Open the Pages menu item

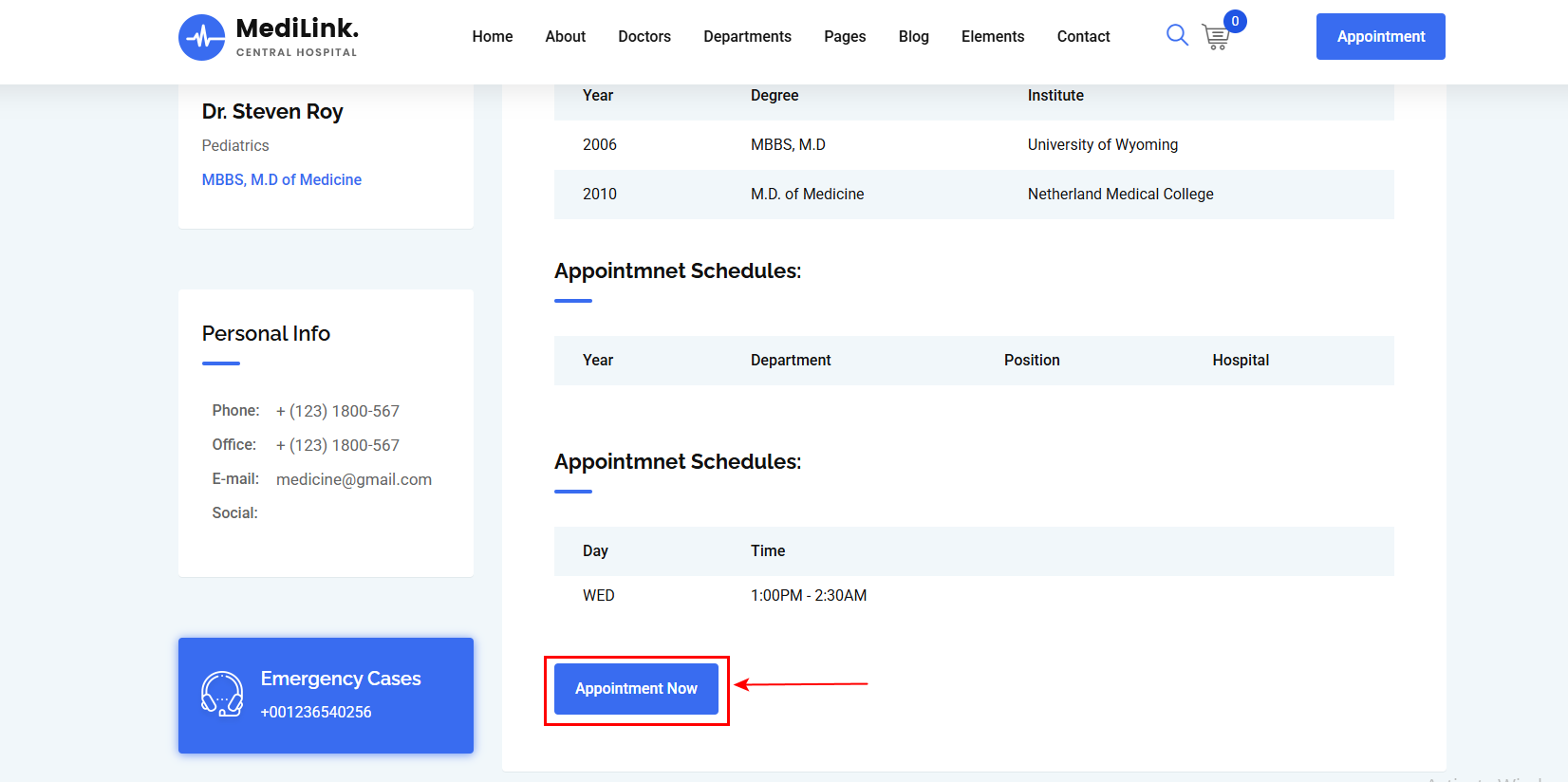coord(845,36)
